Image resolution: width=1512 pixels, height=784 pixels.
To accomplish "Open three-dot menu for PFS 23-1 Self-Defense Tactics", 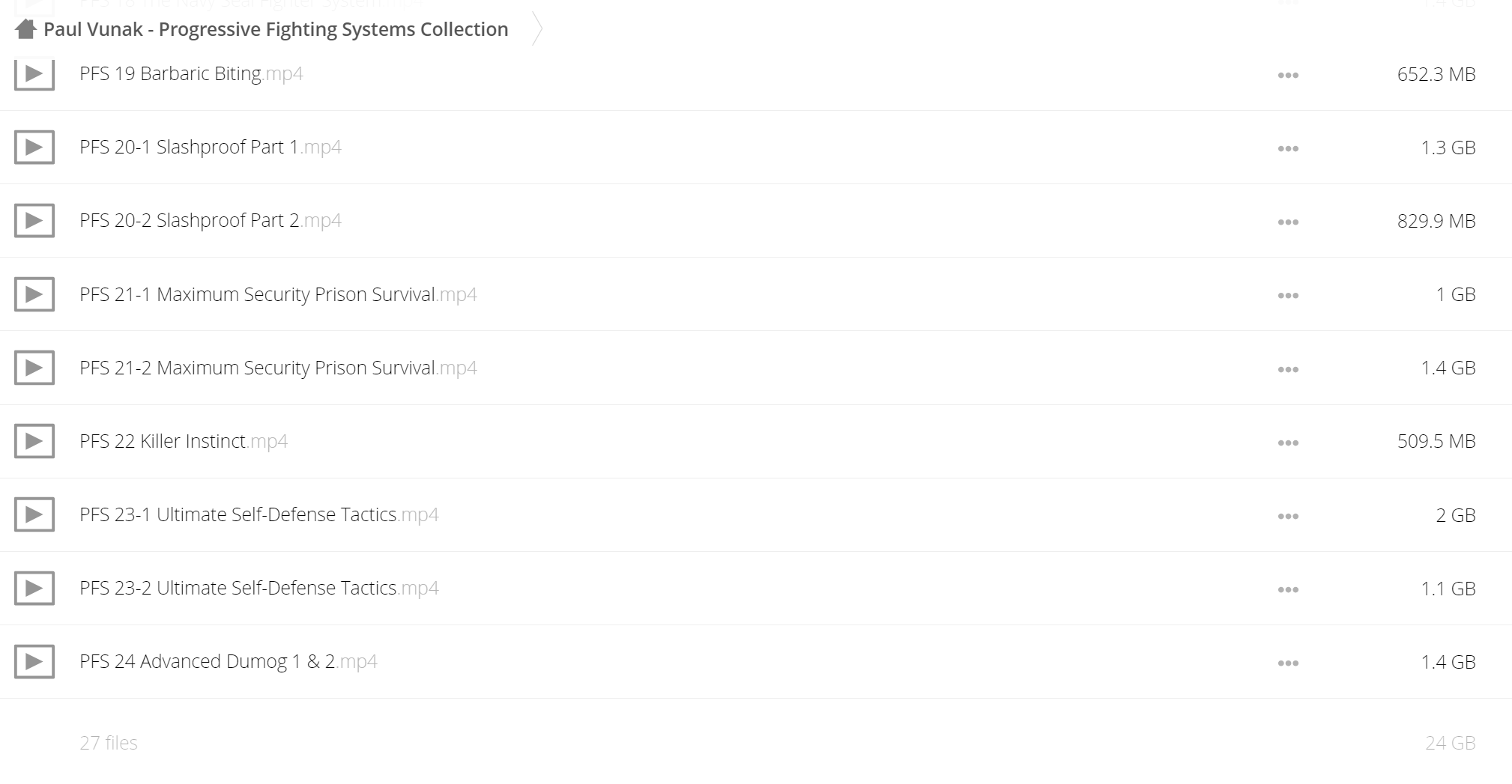I will (1288, 516).
